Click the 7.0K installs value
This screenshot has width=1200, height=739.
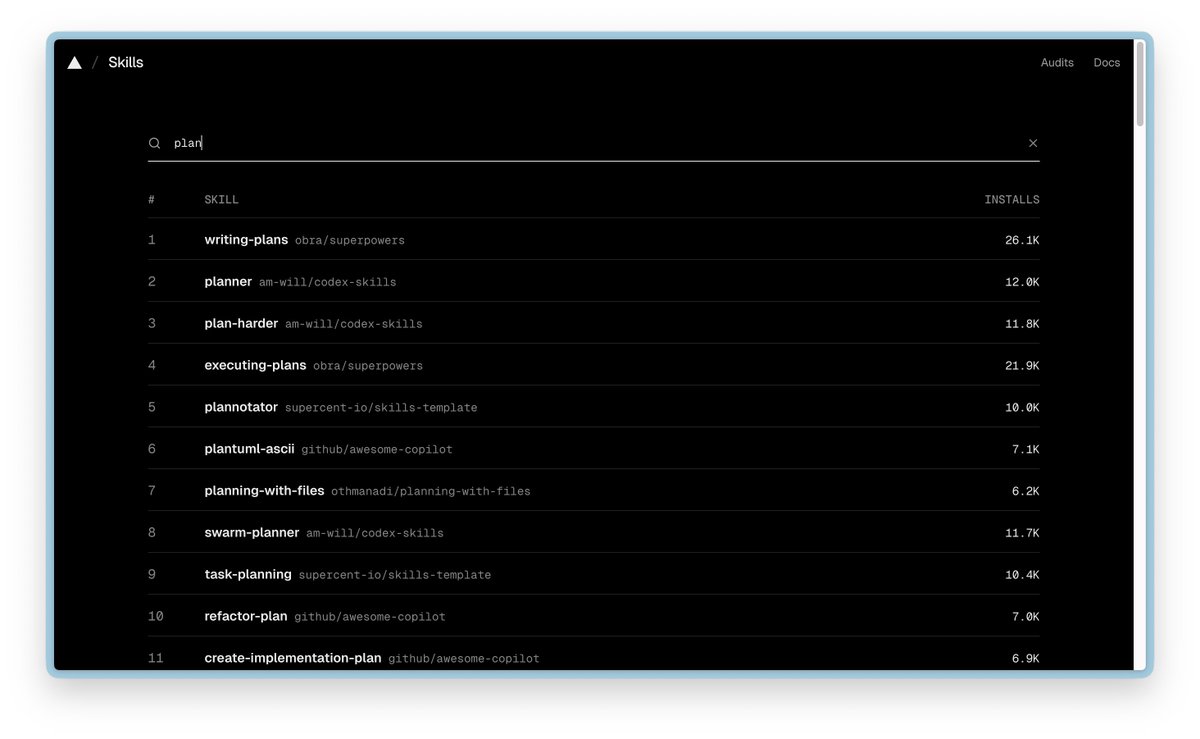point(1026,618)
